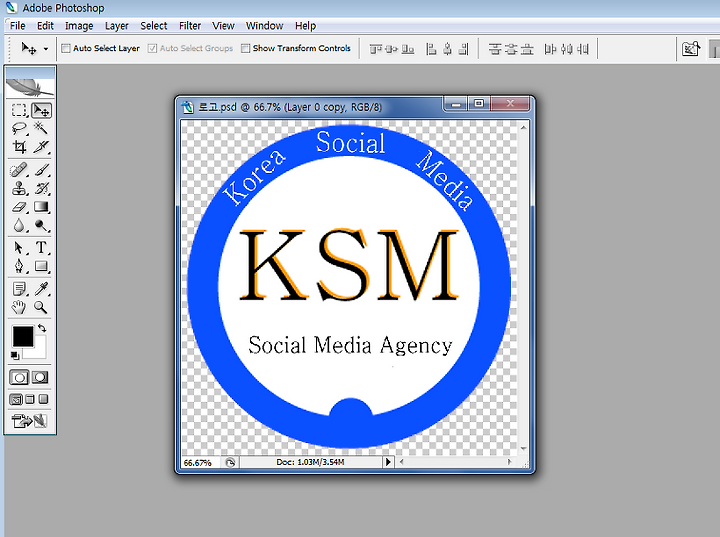The height and width of the screenshot is (537, 720).
Task: Select the Rectangle shape tool
Action: (x=41, y=266)
